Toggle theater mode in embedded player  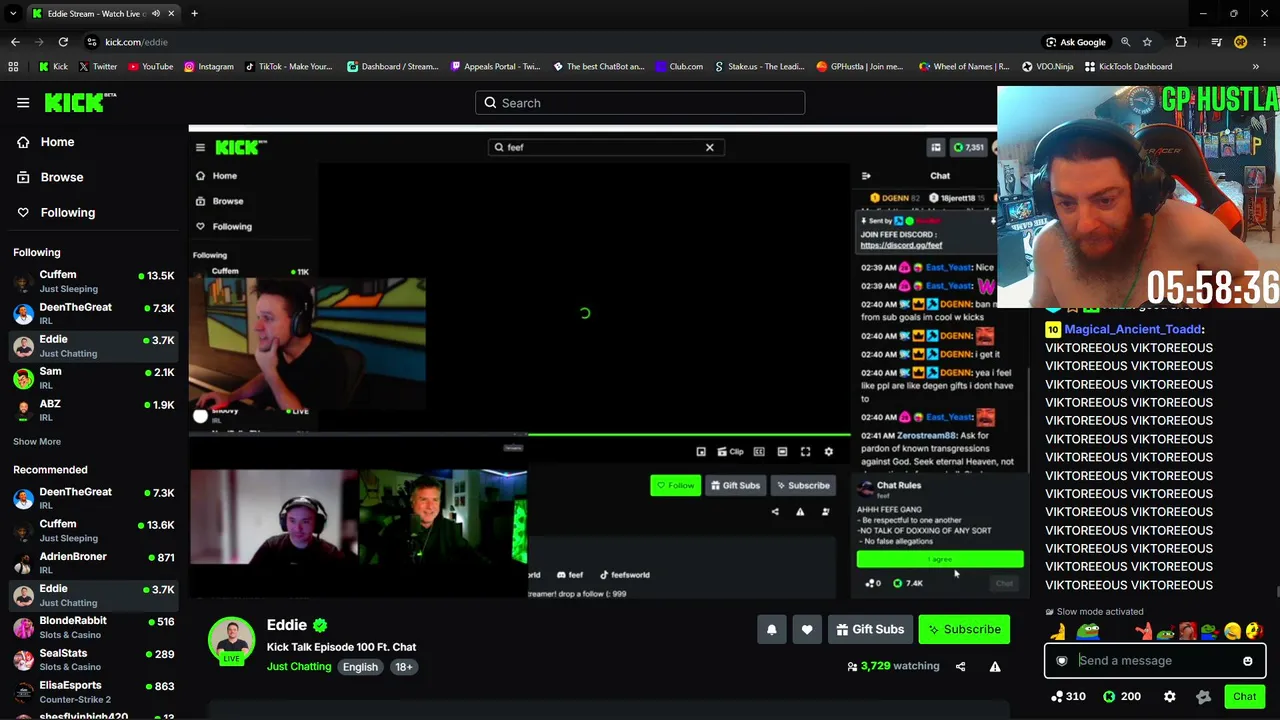click(782, 452)
